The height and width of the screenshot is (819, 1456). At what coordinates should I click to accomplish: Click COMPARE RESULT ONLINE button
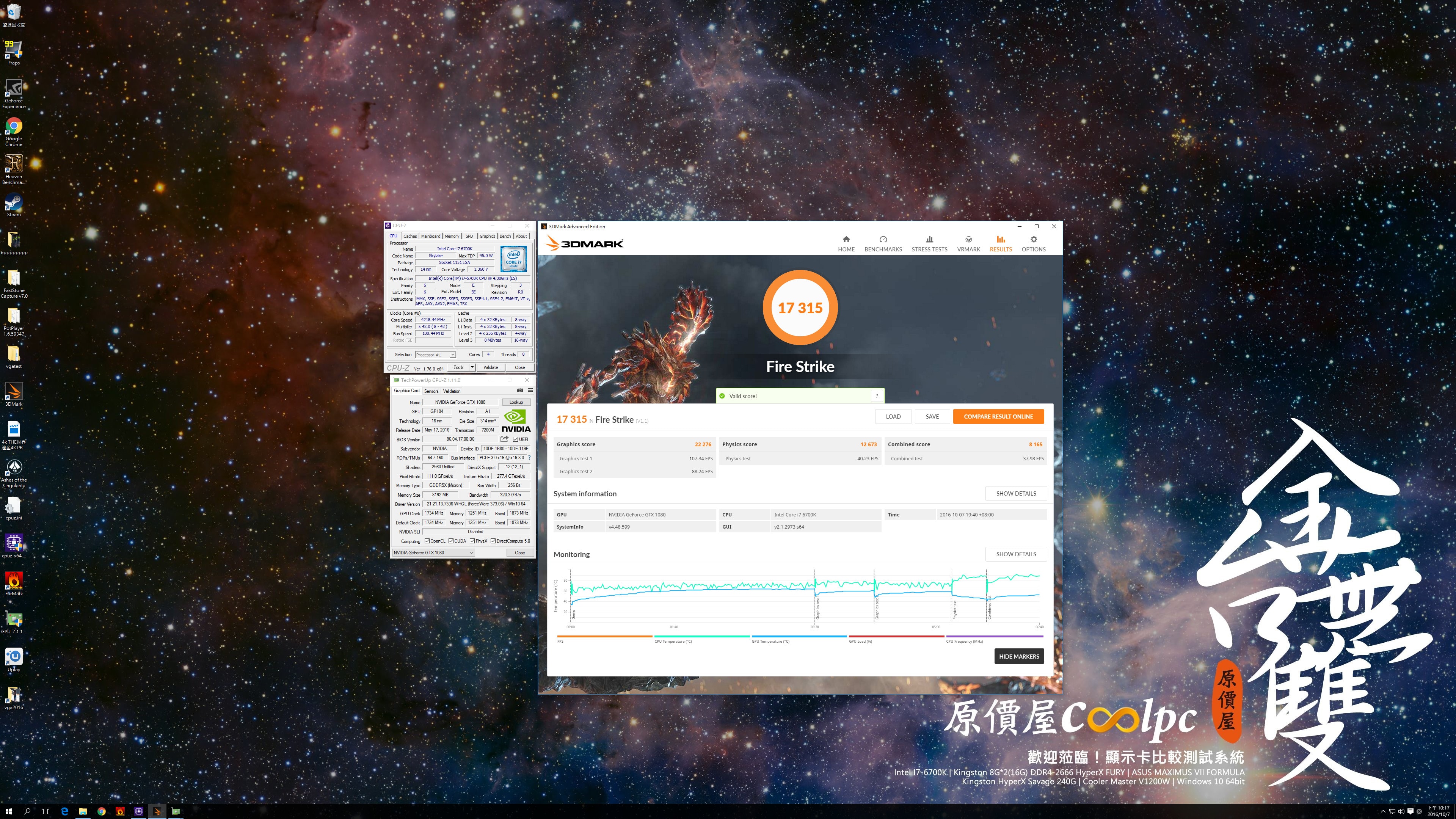[998, 417]
